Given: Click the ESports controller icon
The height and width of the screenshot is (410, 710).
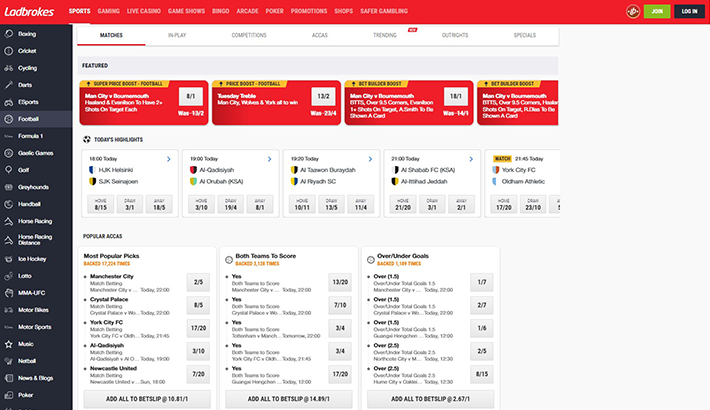Looking at the screenshot, I should click(9, 102).
